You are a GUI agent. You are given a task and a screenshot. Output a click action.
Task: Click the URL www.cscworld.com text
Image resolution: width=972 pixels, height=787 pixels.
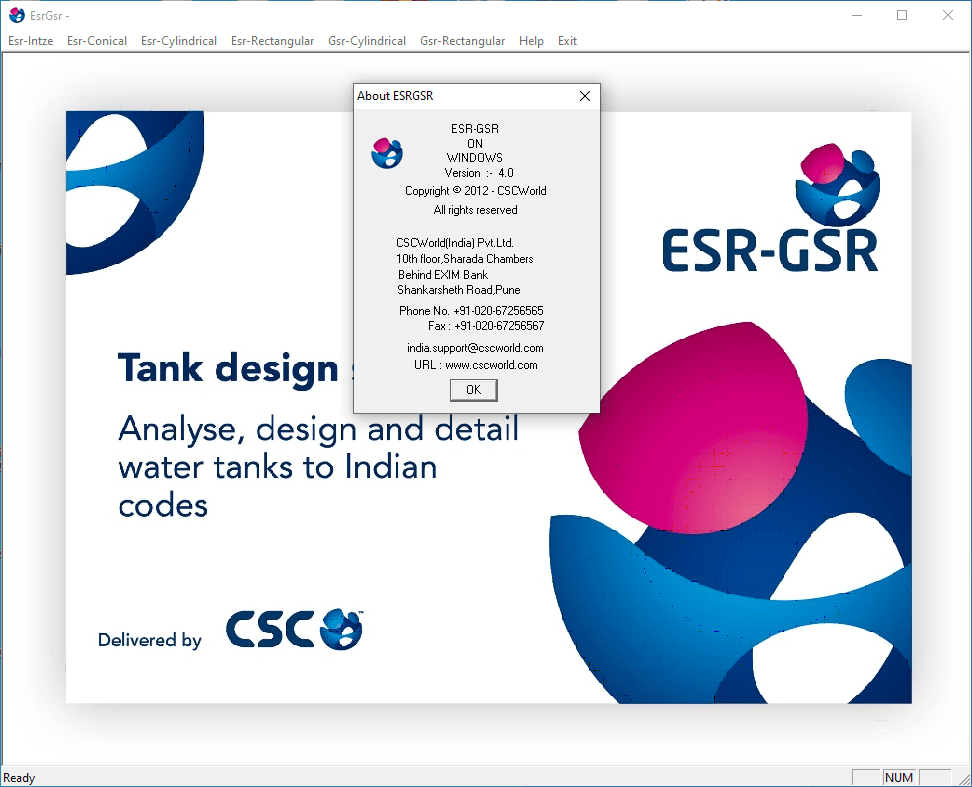(x=475, y=365)
